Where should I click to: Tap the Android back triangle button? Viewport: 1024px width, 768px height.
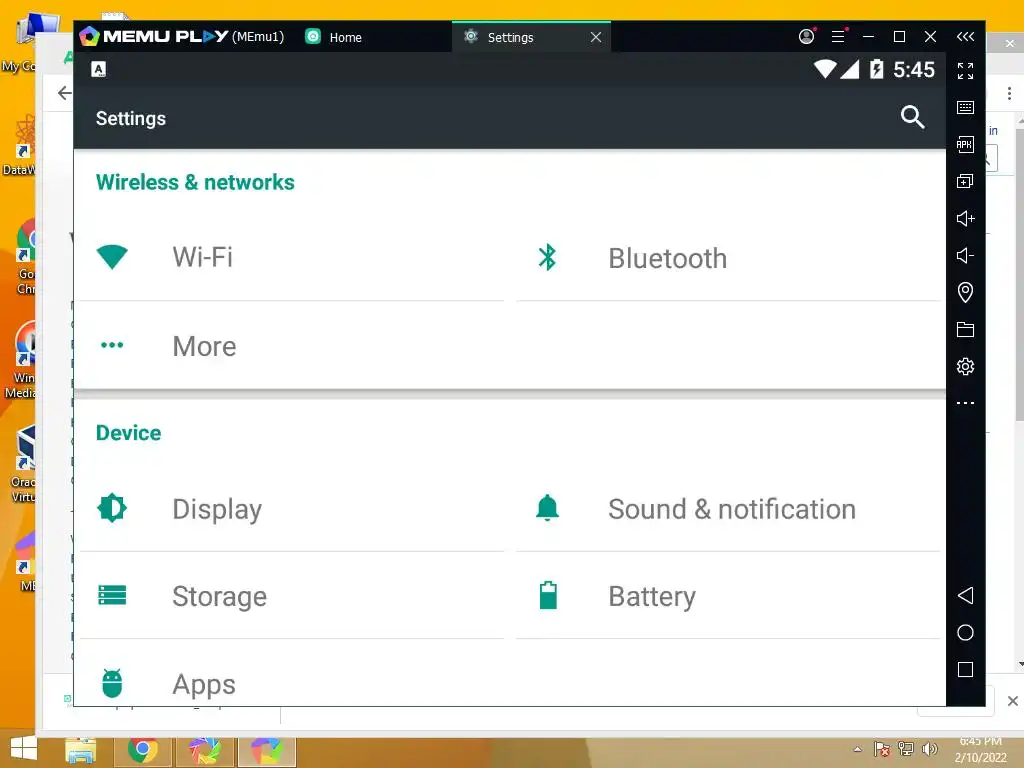pyautogui.click(x=965, y=596)
